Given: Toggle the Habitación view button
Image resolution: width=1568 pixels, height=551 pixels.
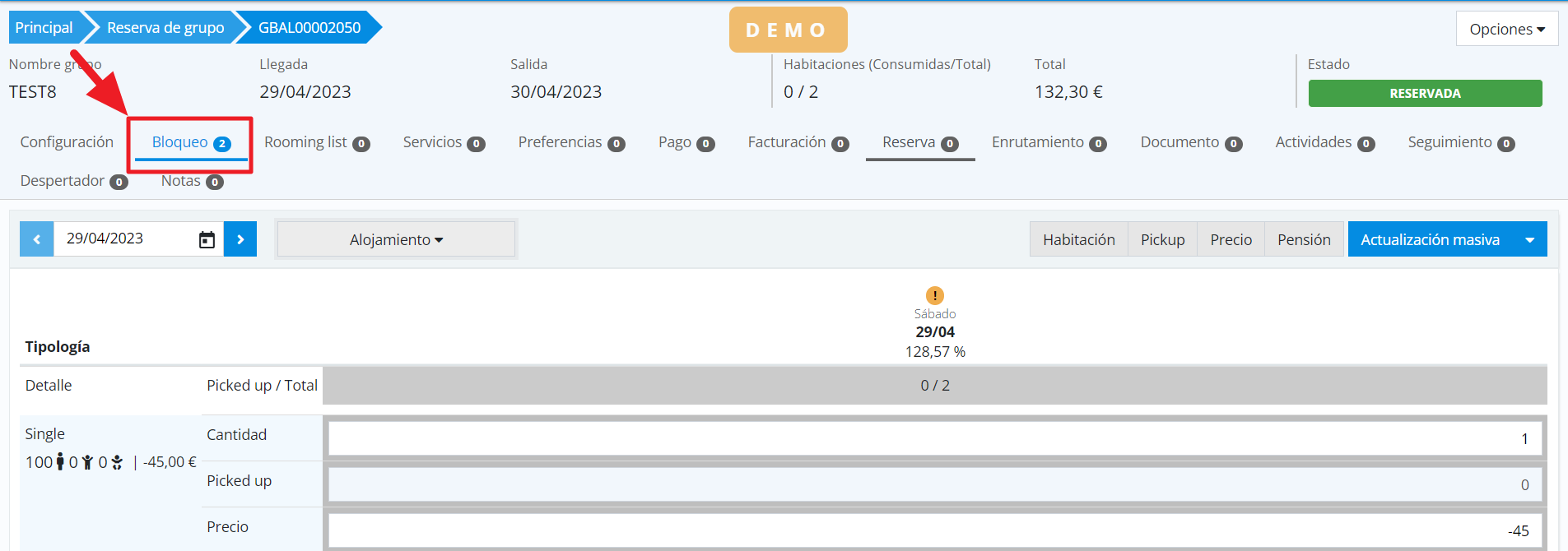Looking at the screenshot, I should point(1078,239).
